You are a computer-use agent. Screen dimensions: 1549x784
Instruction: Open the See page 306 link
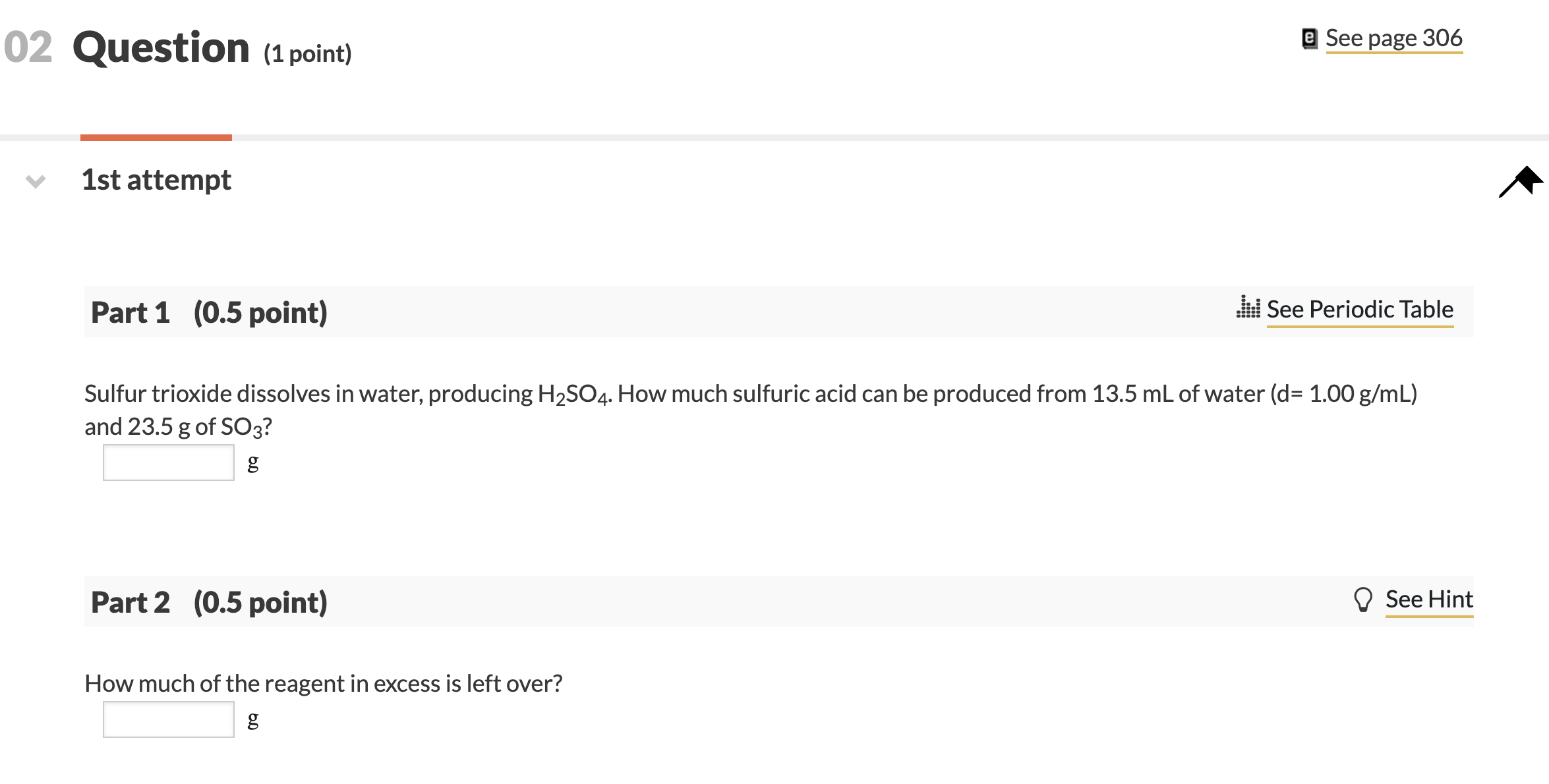point(1393,38)
